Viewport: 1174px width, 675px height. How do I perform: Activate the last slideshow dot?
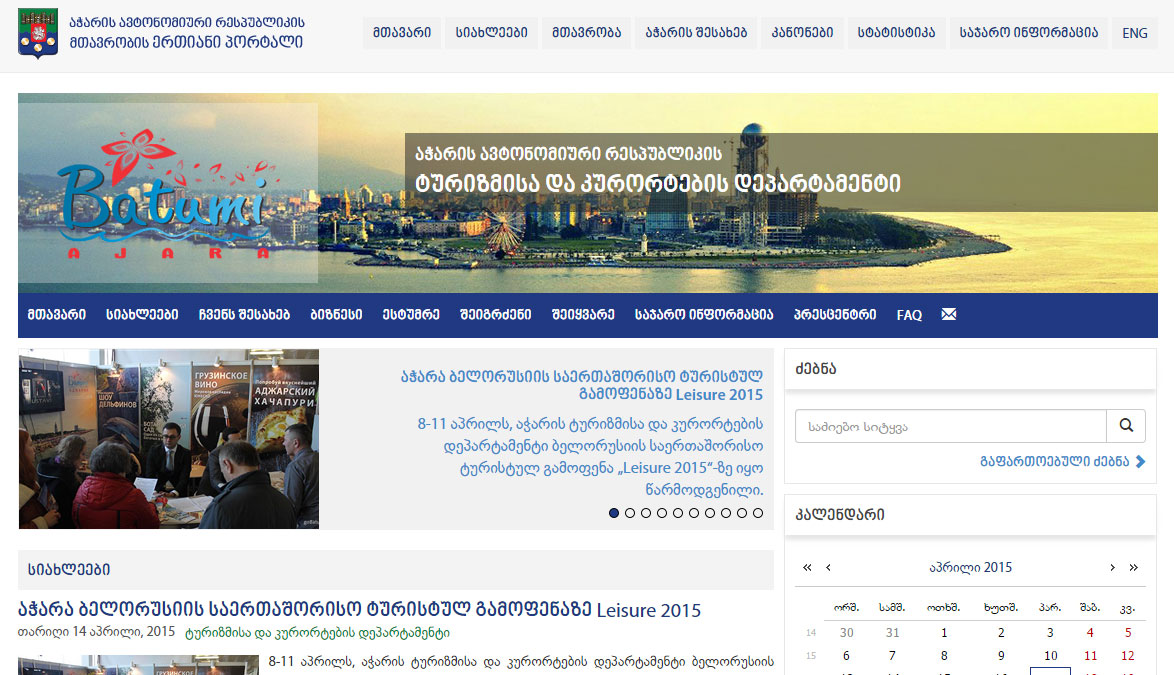tap(758, 512)
